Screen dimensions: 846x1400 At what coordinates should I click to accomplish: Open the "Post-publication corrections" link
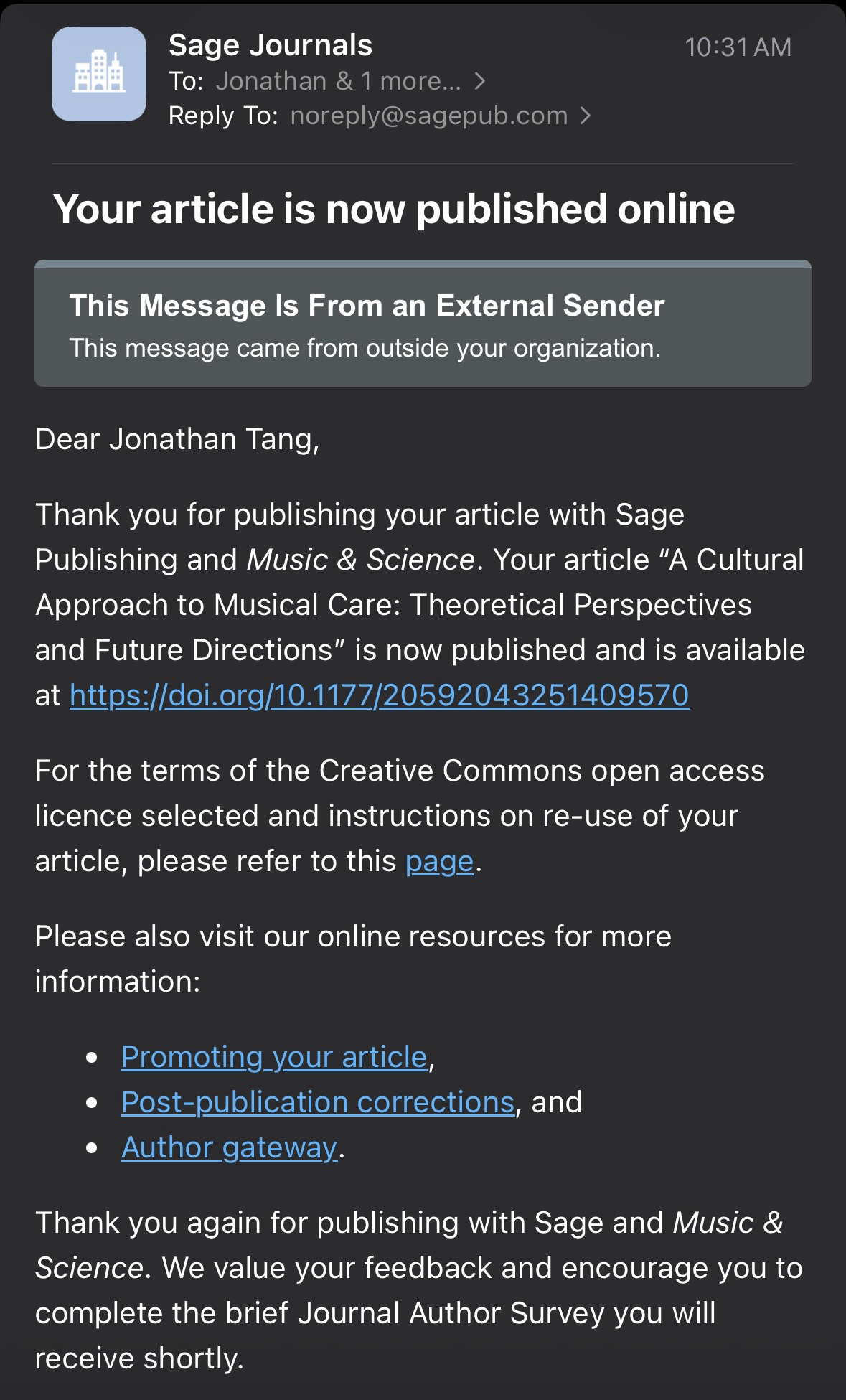[317, 1101]
